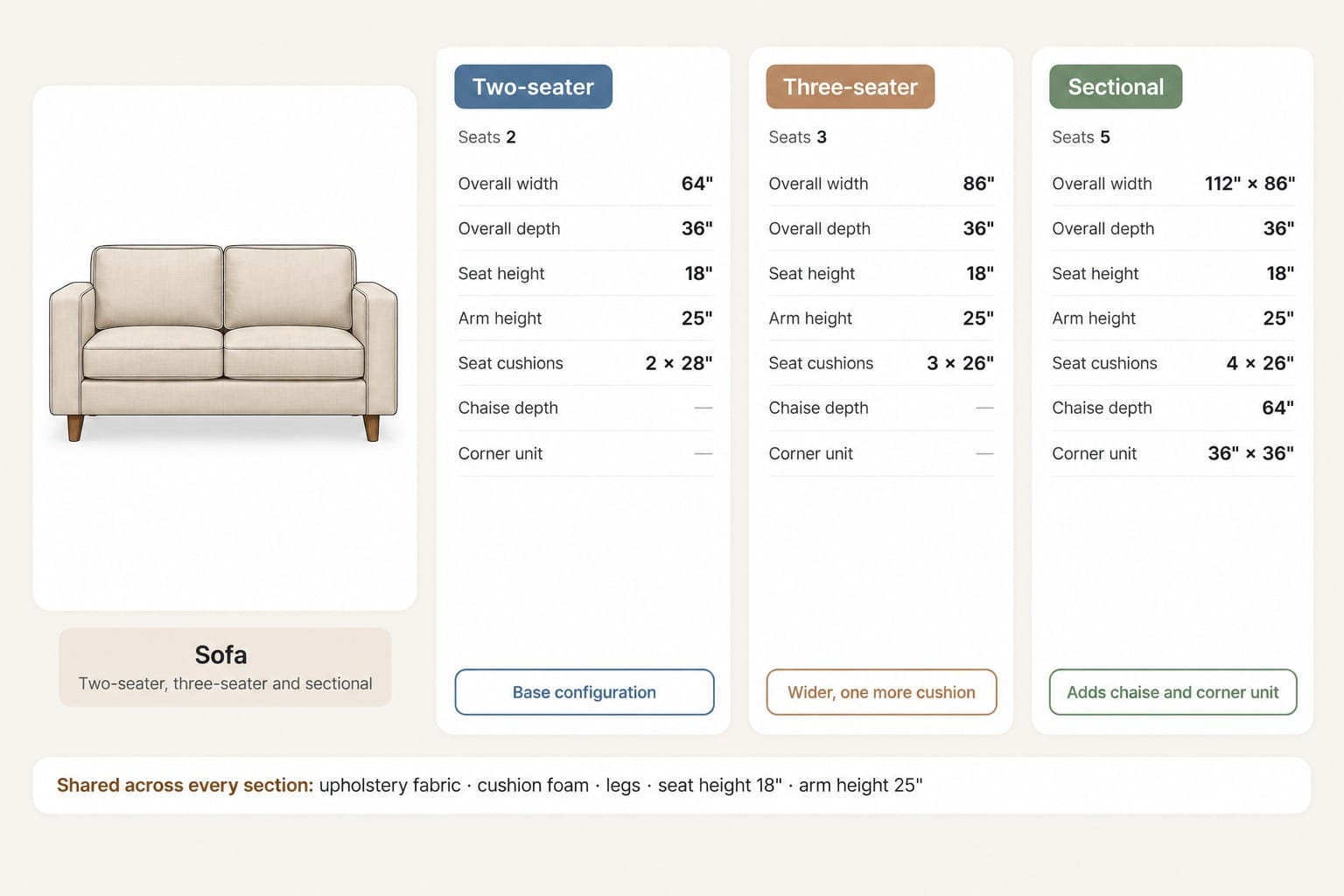Click the 3 × 26" seat cushions value
Screen dimensions: 1344x896
coord(961,363)
